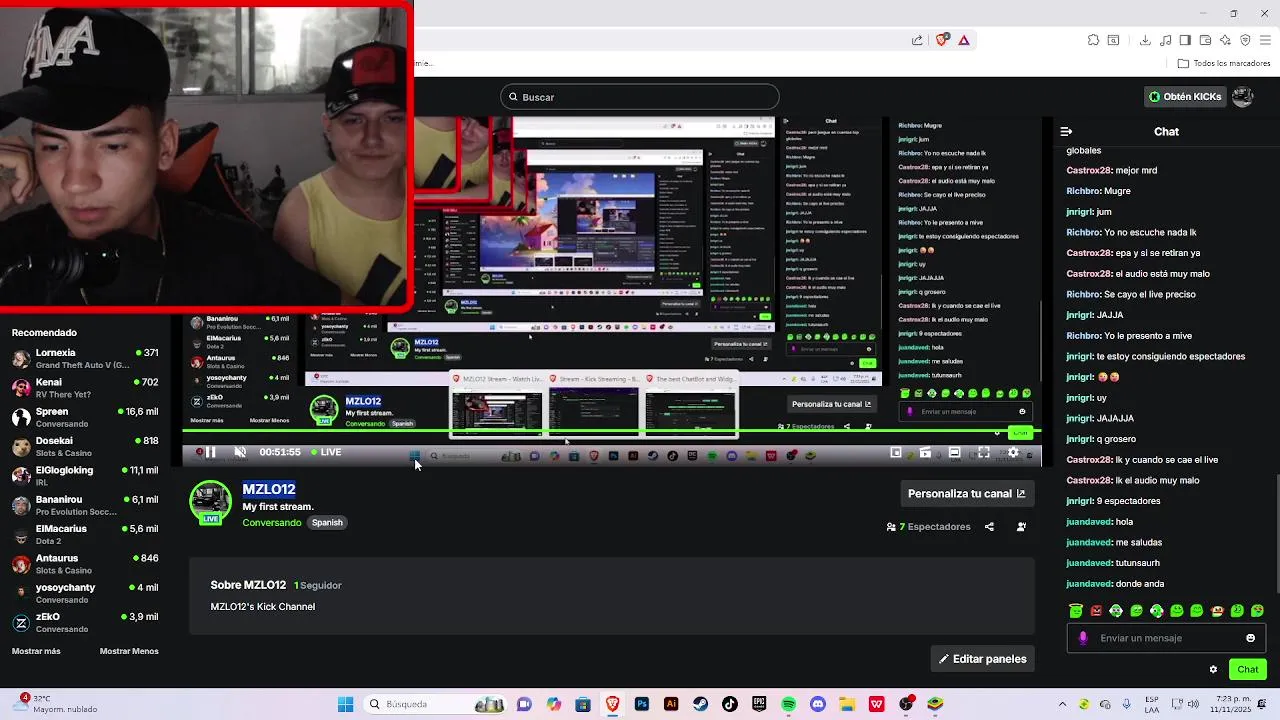
Task: Click the Enviar un mensaje chat input
Action: tap(1165, 638)
